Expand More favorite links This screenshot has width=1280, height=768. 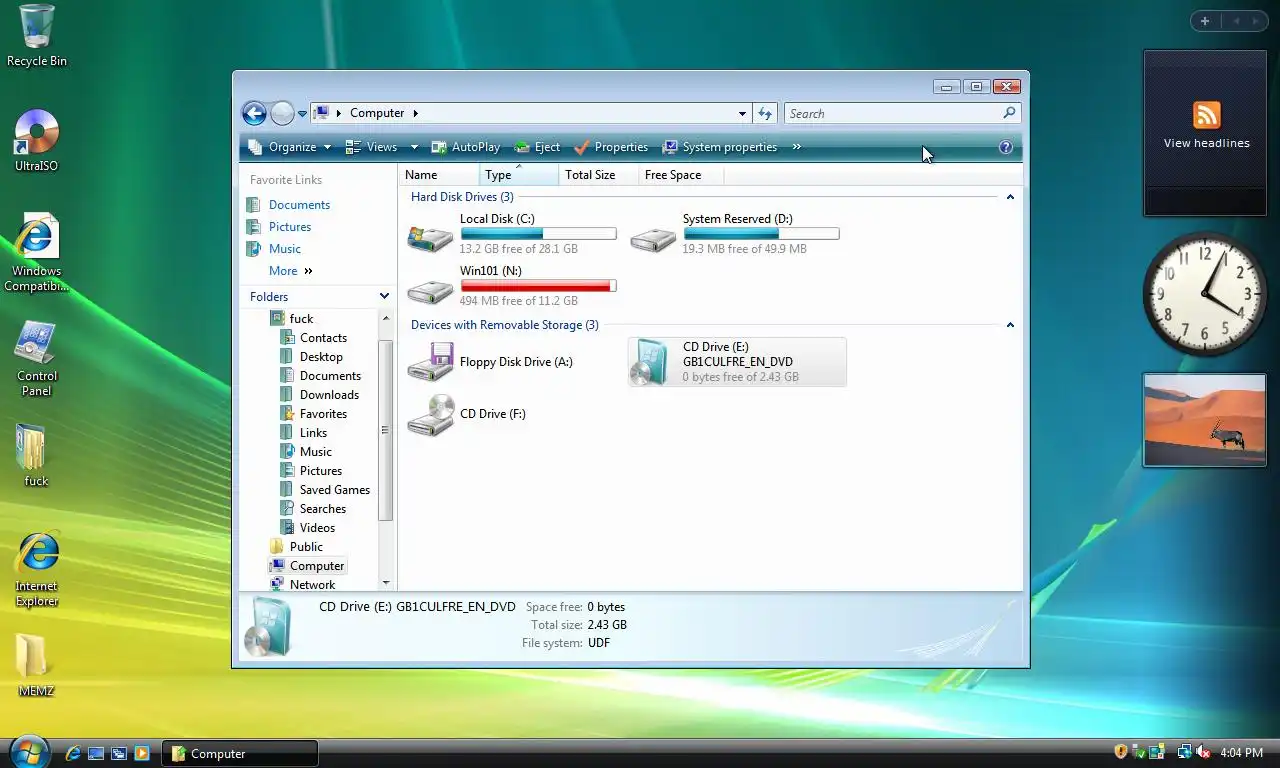click(291, 271)
